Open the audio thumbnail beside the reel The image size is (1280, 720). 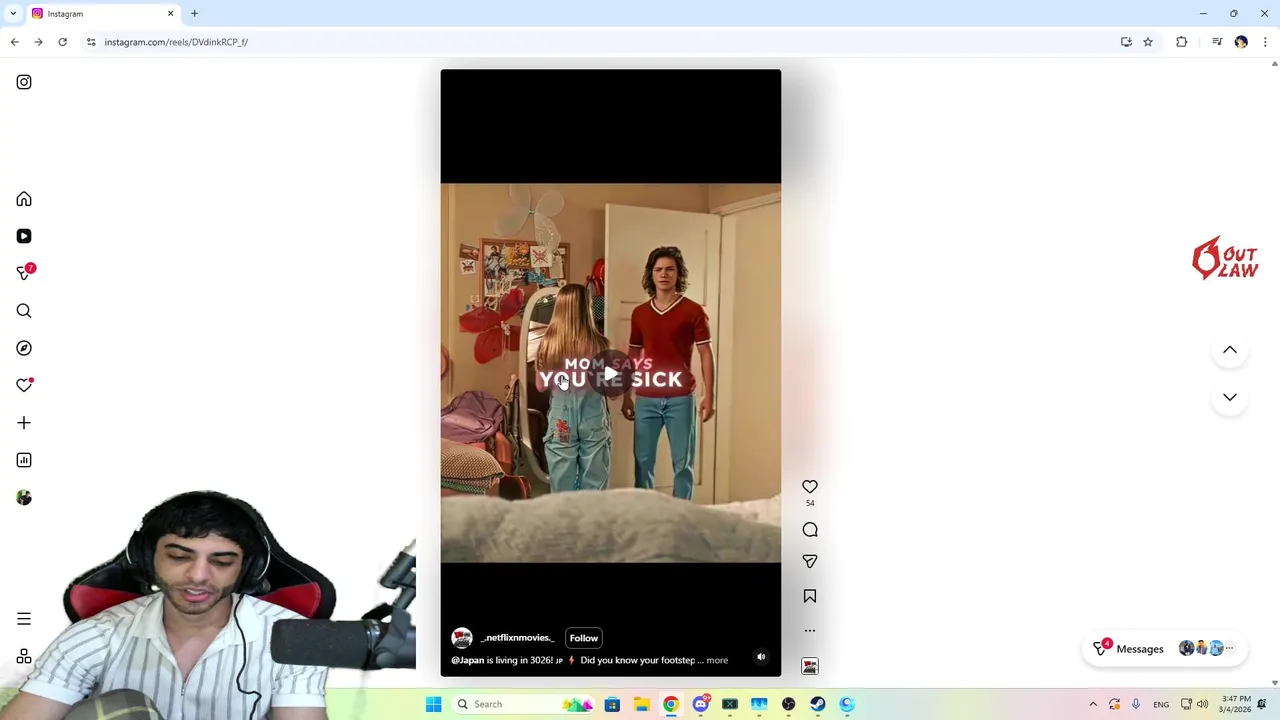point(810,666)
